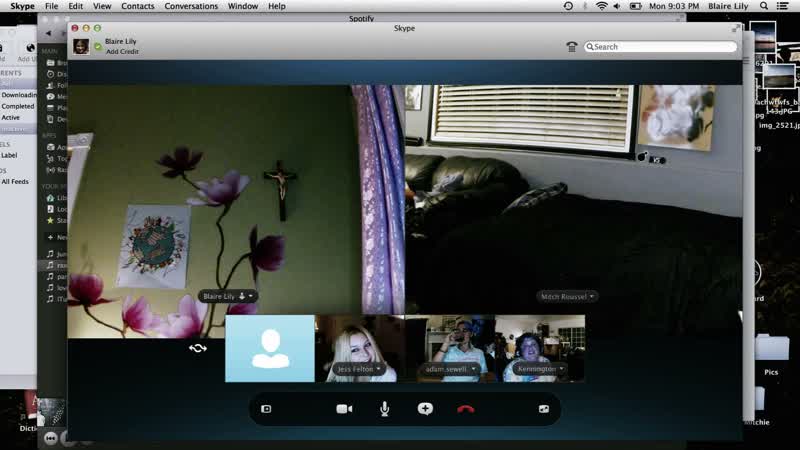Click the swap video view arrows
Viewport: 800px width, 450px height.
point(197,348)
